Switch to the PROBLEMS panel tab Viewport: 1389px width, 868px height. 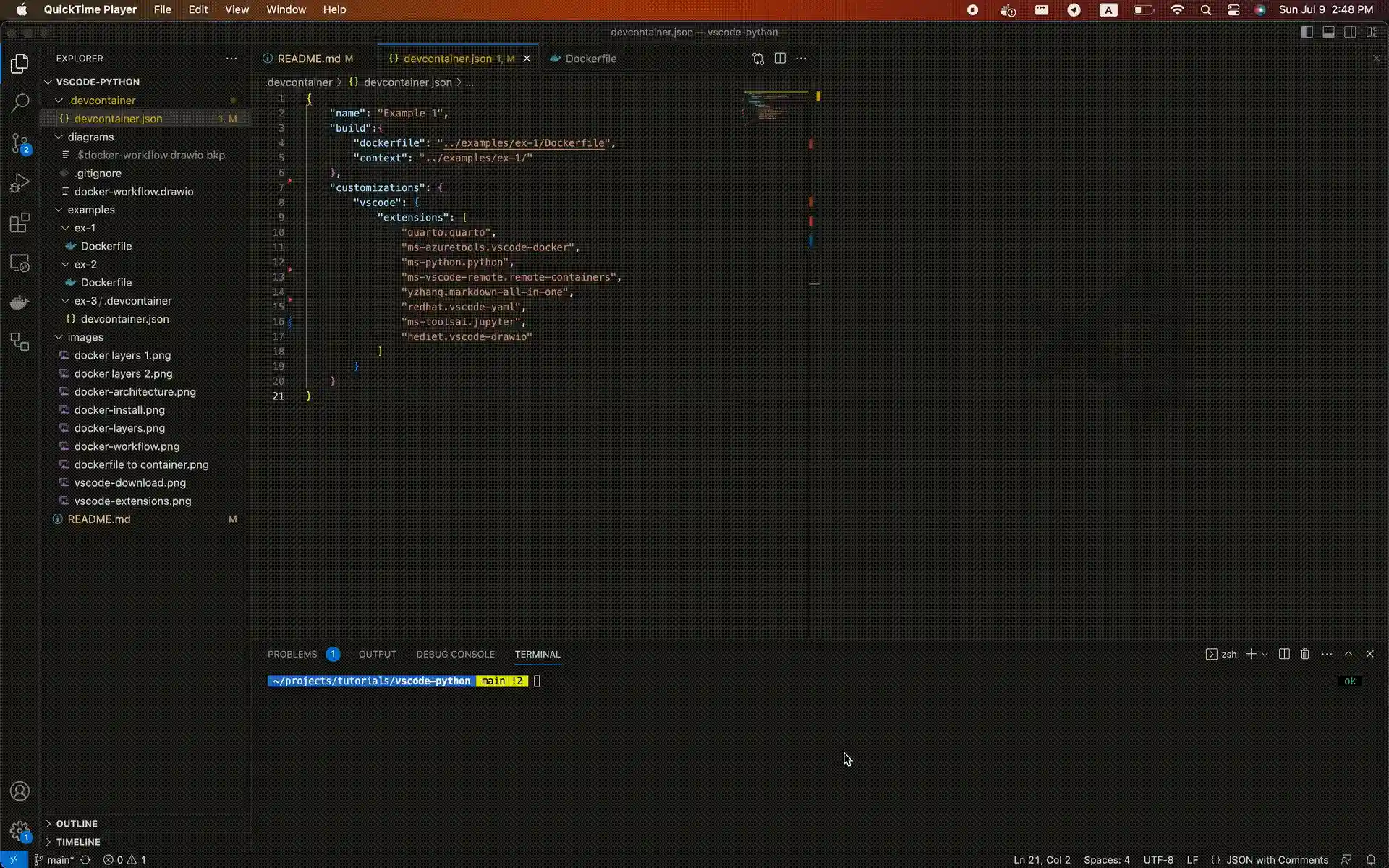click(x=292, y=654)
